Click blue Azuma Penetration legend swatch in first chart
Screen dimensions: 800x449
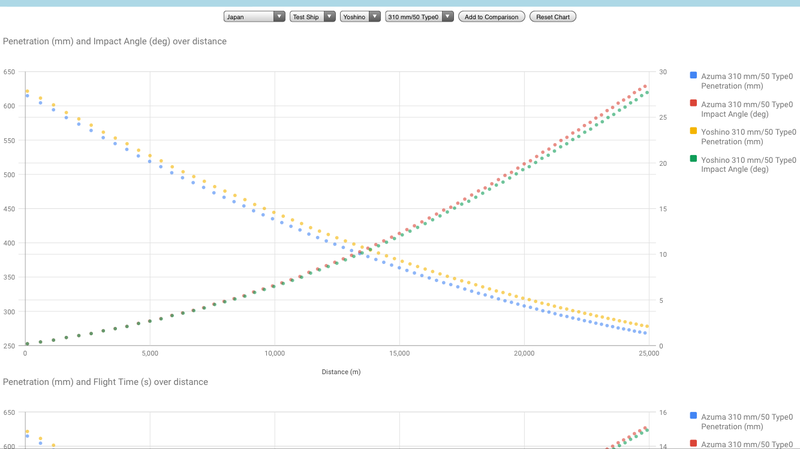point(693,75)
